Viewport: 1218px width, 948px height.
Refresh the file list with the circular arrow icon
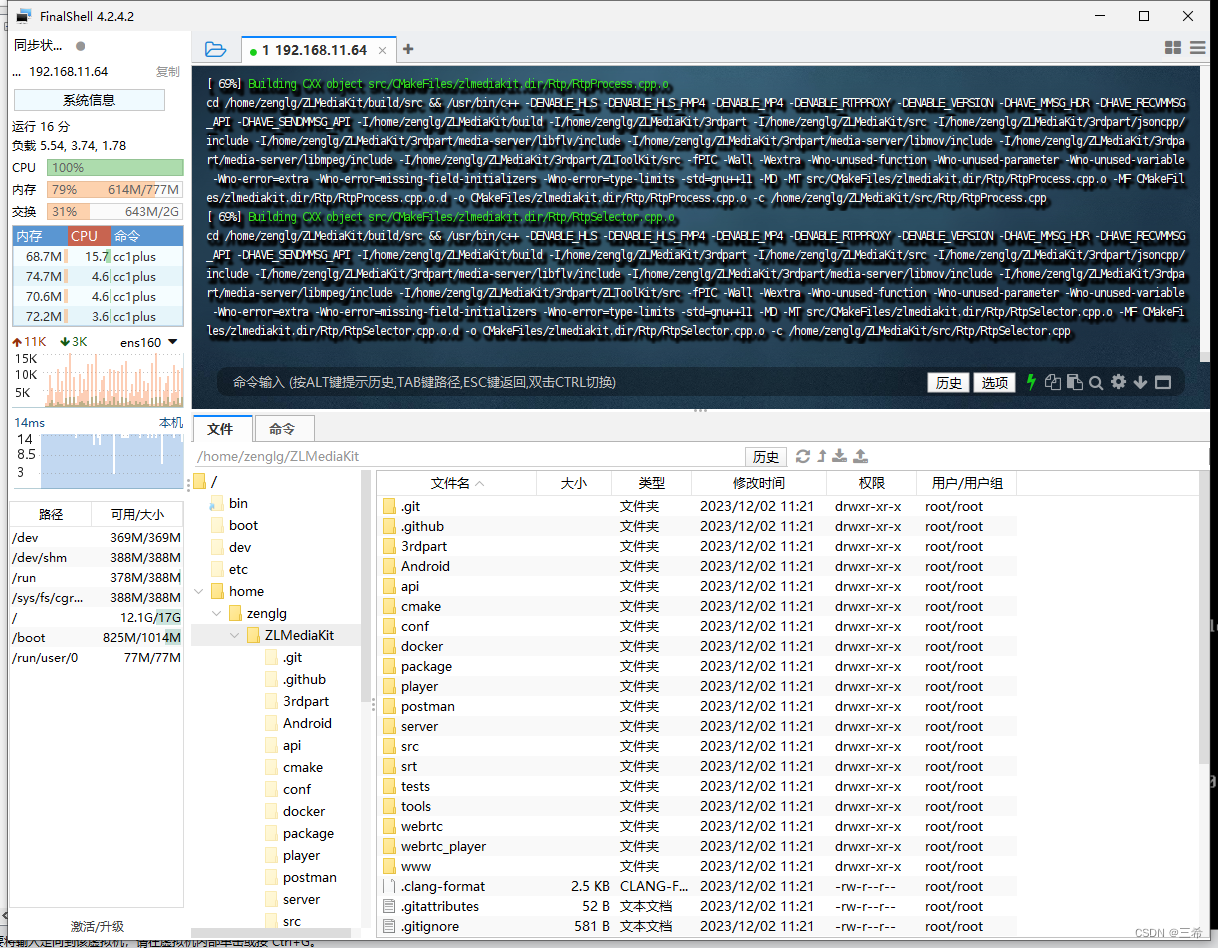point(803,457)
